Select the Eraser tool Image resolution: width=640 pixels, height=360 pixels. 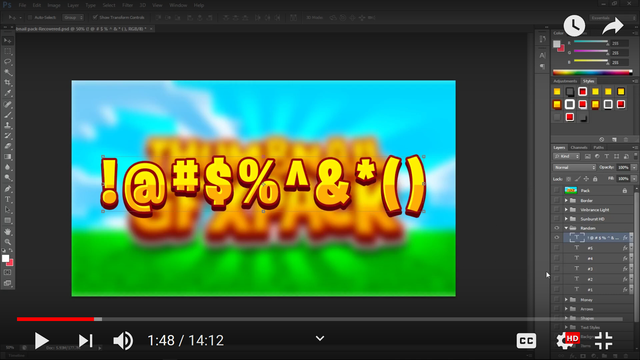7,146
